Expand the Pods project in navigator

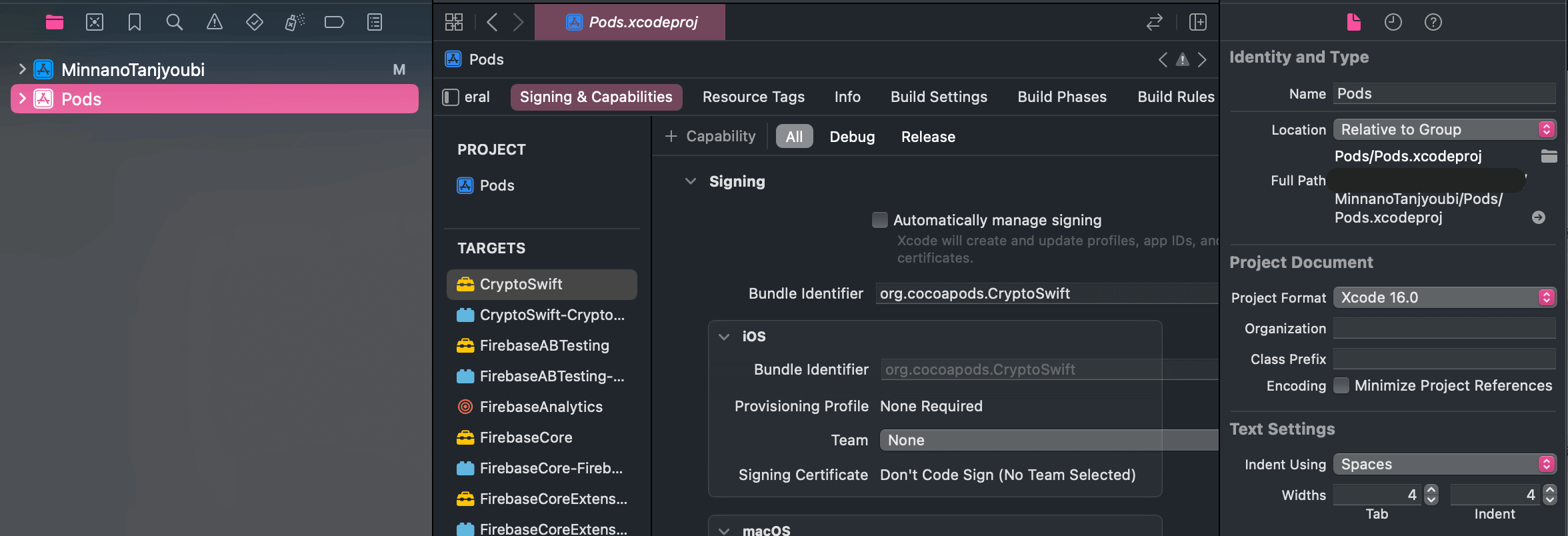click(22, 99)
